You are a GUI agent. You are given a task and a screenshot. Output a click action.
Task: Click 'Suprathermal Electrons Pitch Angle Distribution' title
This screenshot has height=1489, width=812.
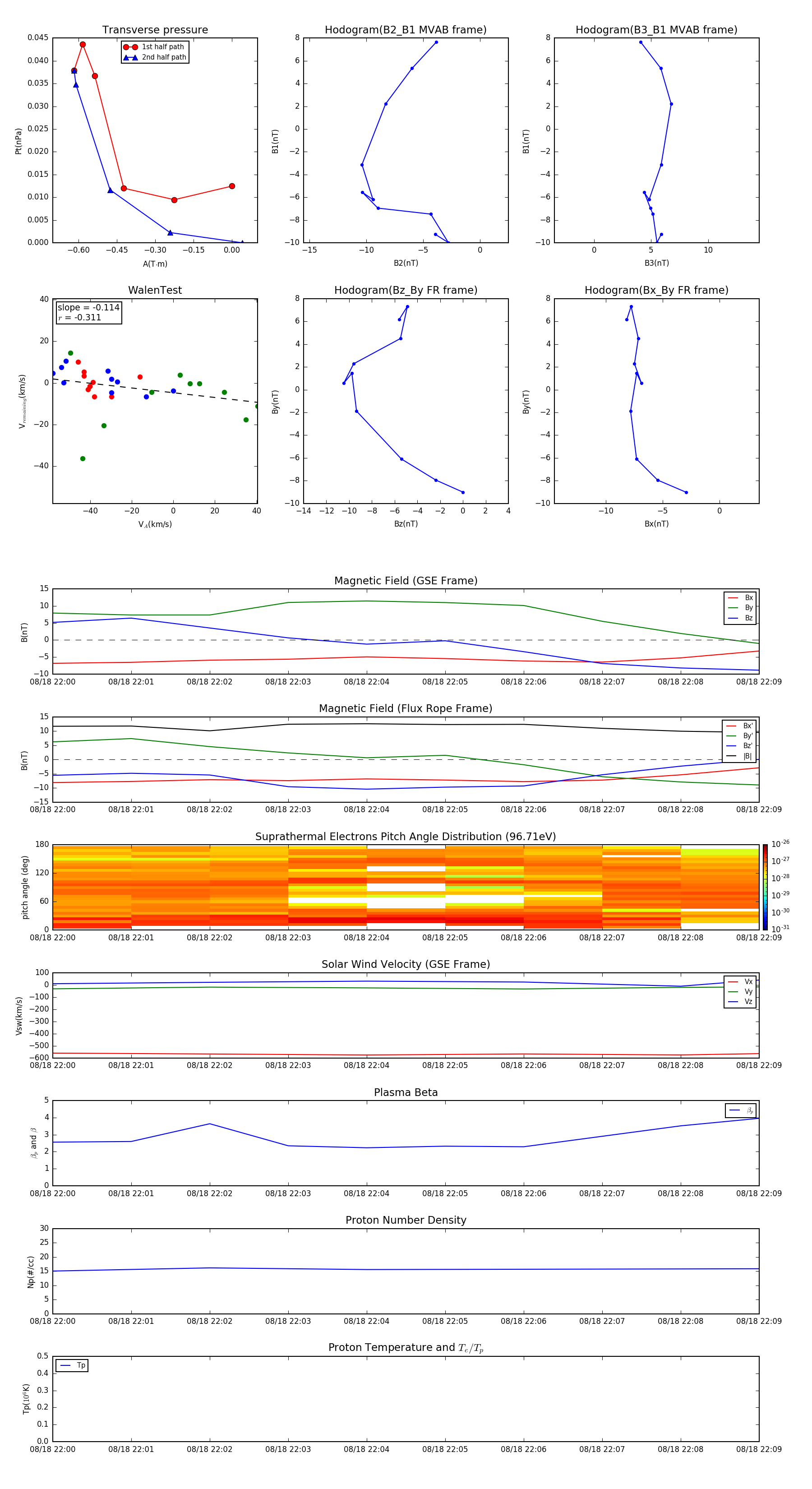(406, 837)
